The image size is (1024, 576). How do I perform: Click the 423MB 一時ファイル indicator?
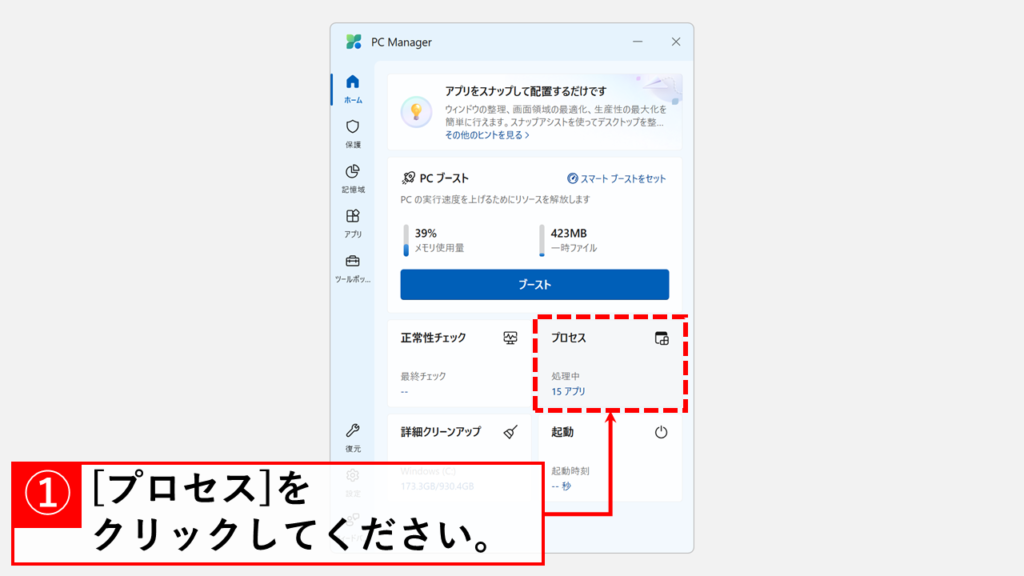point(569,240)
